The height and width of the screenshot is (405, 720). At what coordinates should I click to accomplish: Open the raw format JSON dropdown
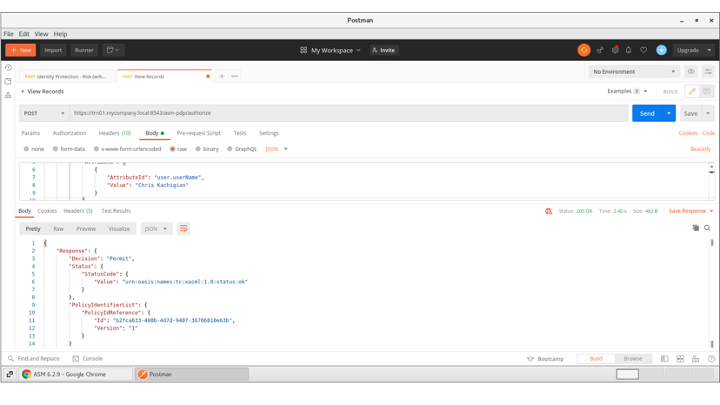[x=276, y=149]
